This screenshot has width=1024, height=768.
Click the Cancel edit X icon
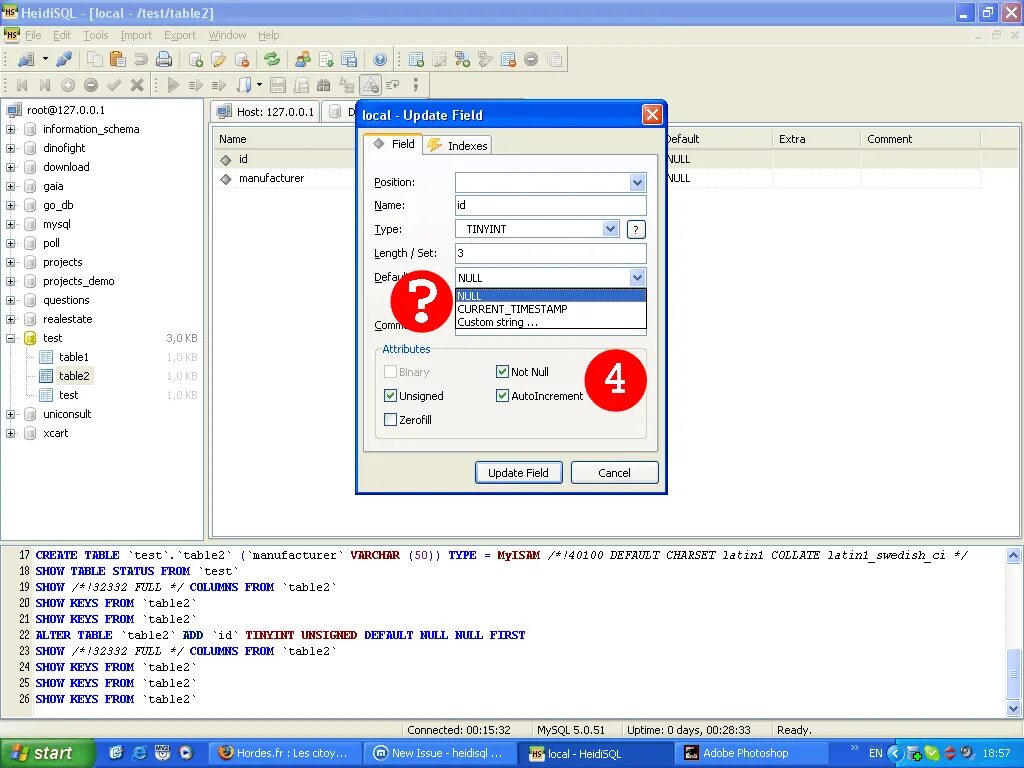click(x=136, y=85)
